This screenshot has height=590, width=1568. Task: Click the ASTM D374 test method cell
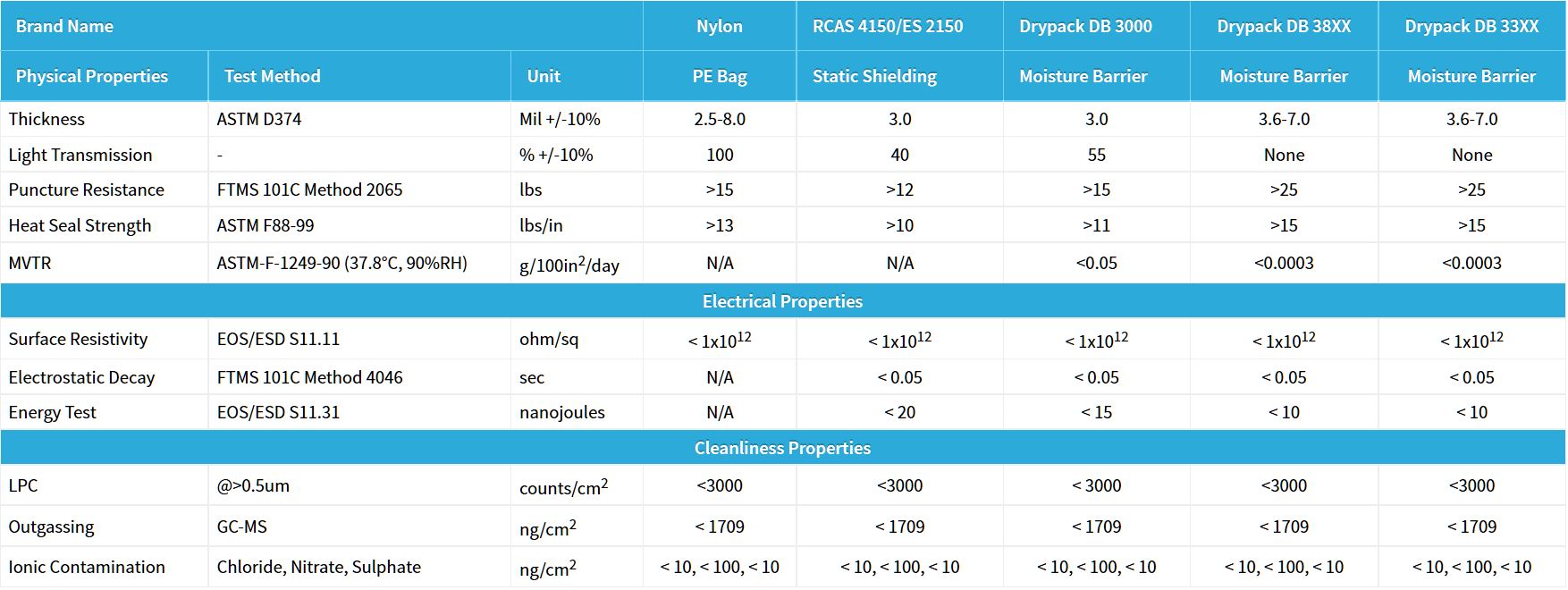pyautogui.click(x=259, y=119)
